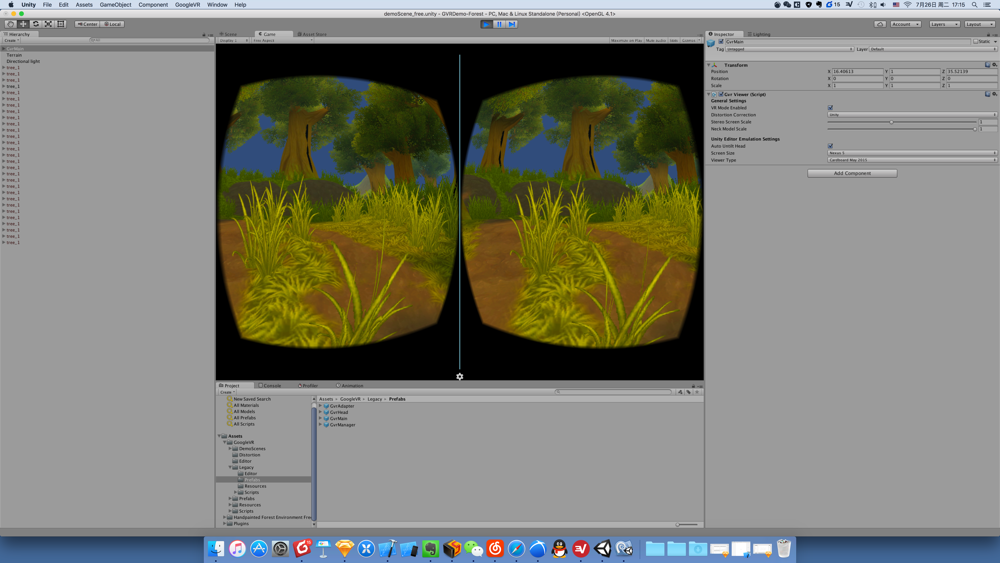The height and width of the screenshot is (563, 1000).
Task: Select the Scale tool in toolbar
Action: 48,24
